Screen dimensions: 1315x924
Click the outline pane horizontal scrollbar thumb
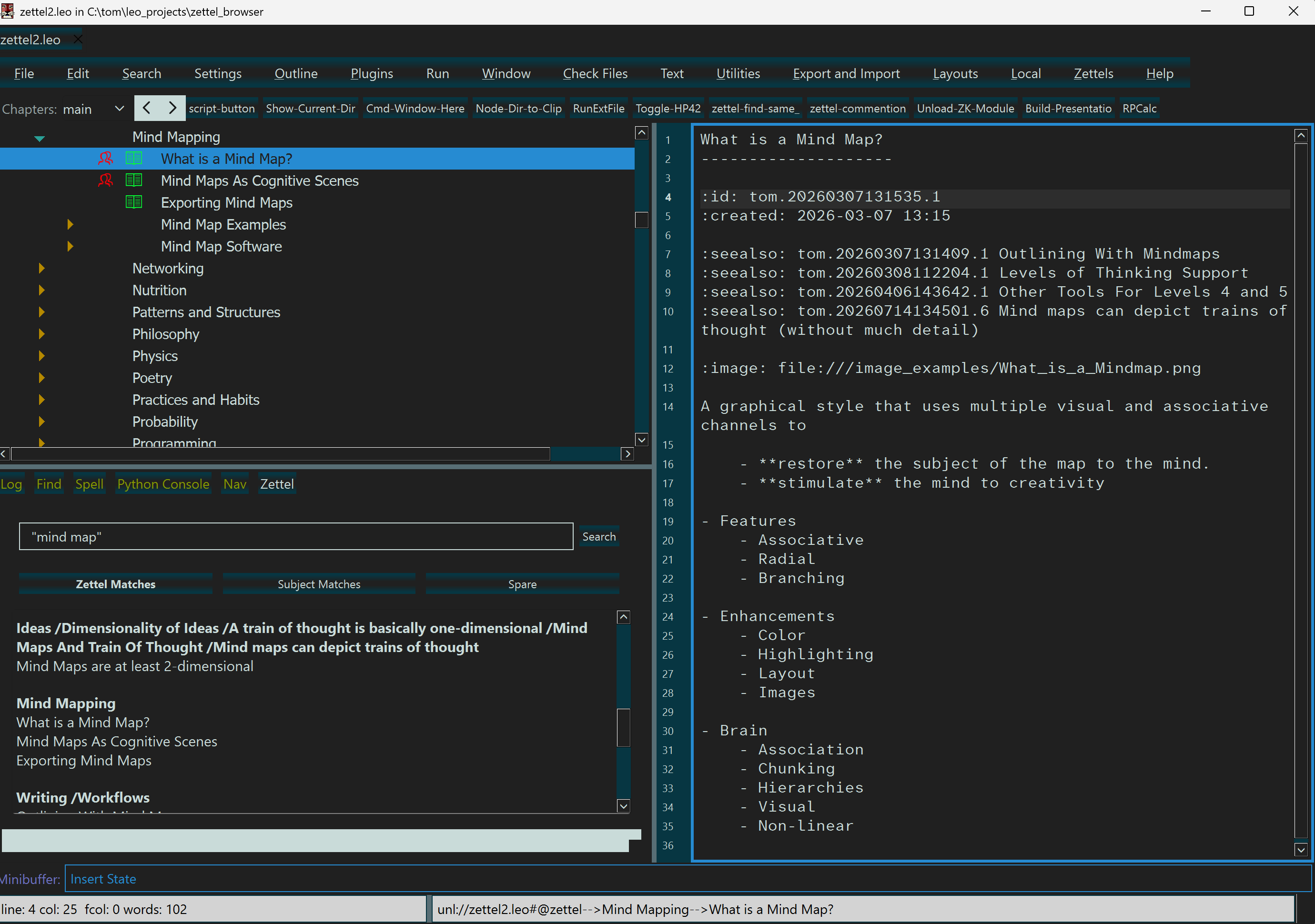click(x=281, y=454)
